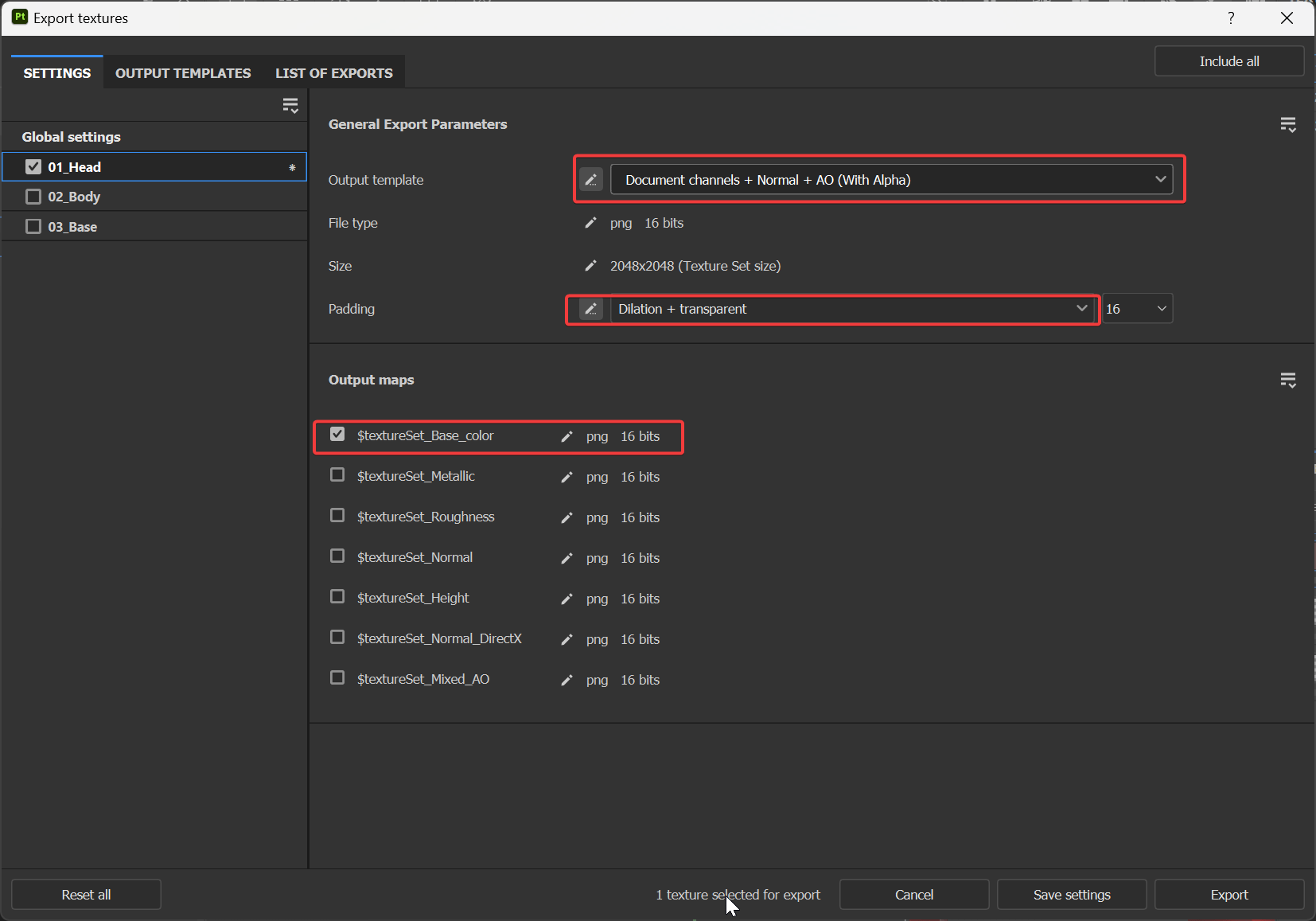Change the padding size 16 dropdown

pyautogui.click(x=1137, y=308)
